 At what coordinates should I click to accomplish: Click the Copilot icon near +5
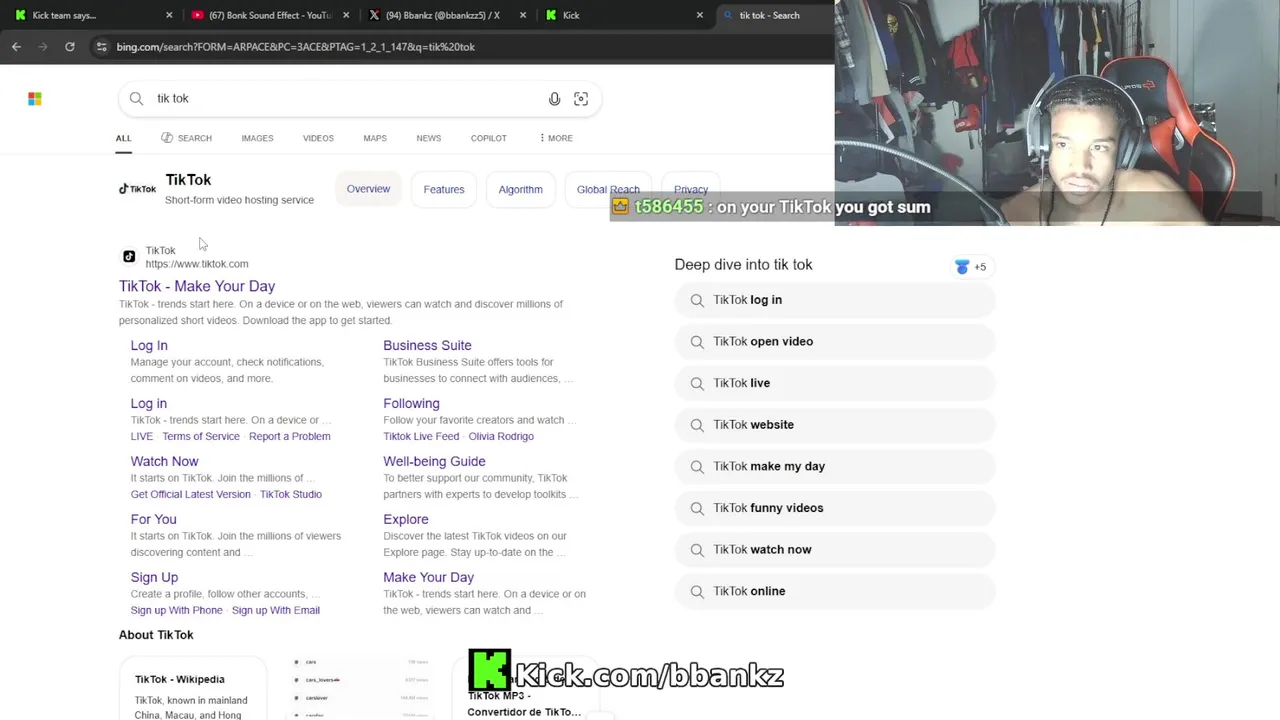point(962,267)
